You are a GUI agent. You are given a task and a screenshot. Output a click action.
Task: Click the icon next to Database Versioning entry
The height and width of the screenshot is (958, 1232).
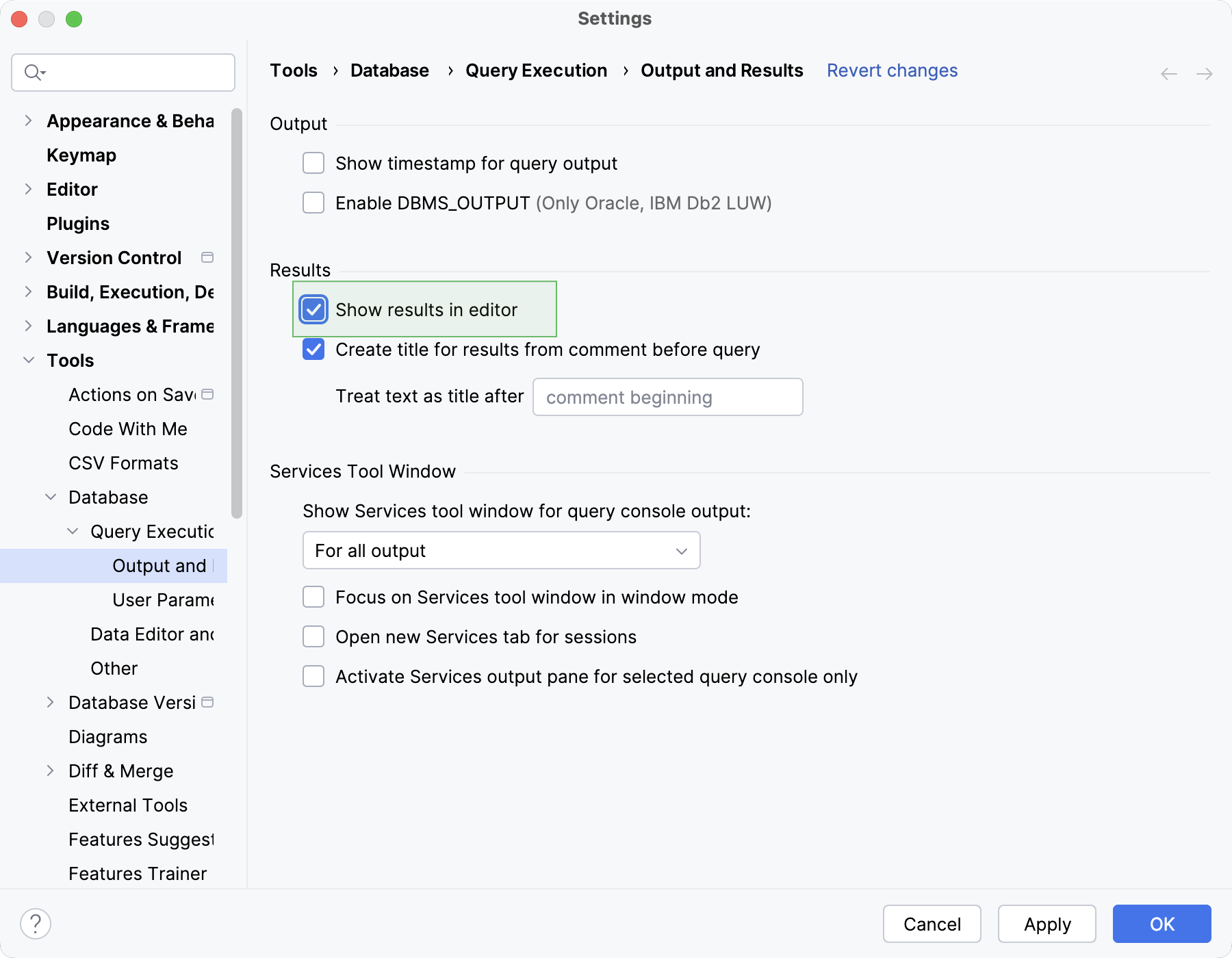coord(207,702)
